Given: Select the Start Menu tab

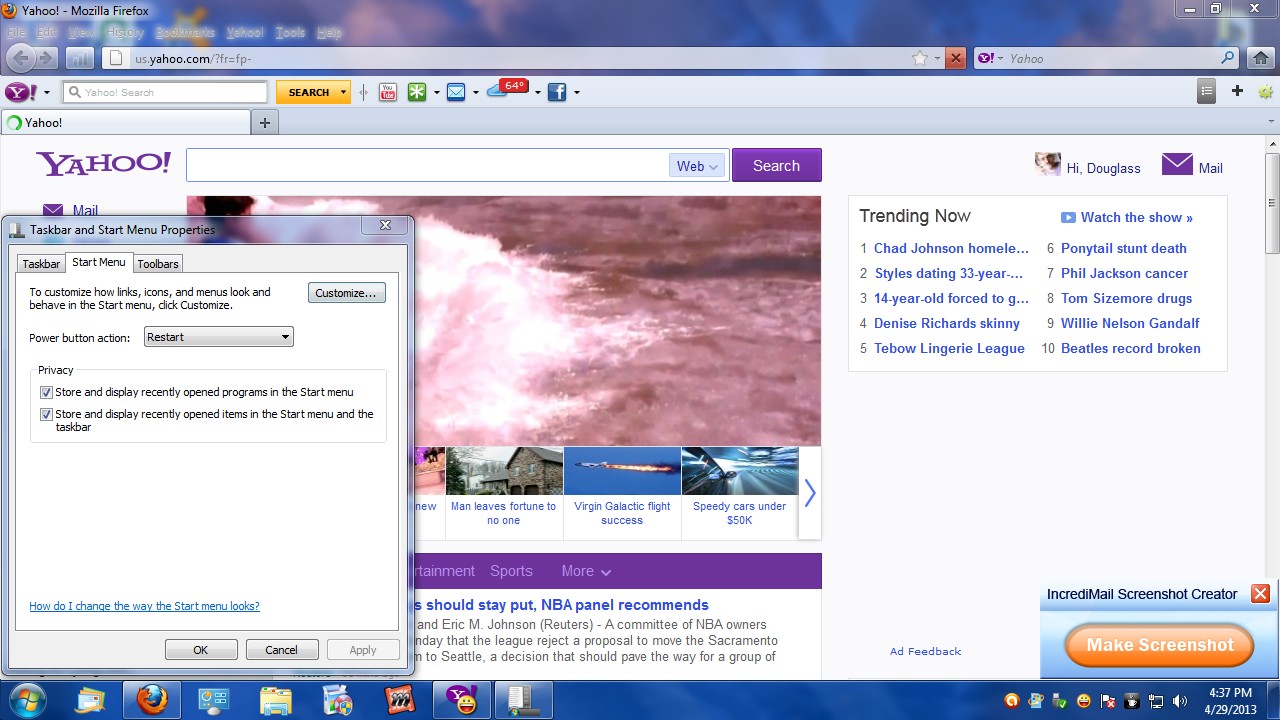Looking at the screenshot, I should (x=99, y=262).
